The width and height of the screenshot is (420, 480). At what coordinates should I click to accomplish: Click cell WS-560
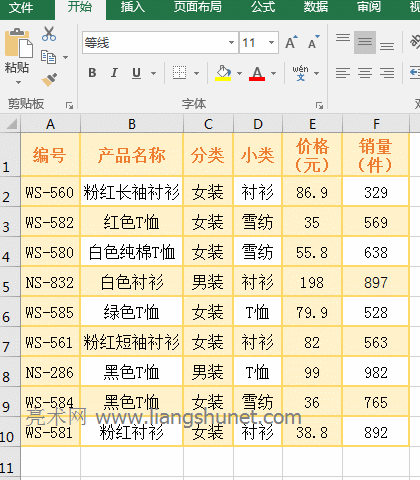50,192
